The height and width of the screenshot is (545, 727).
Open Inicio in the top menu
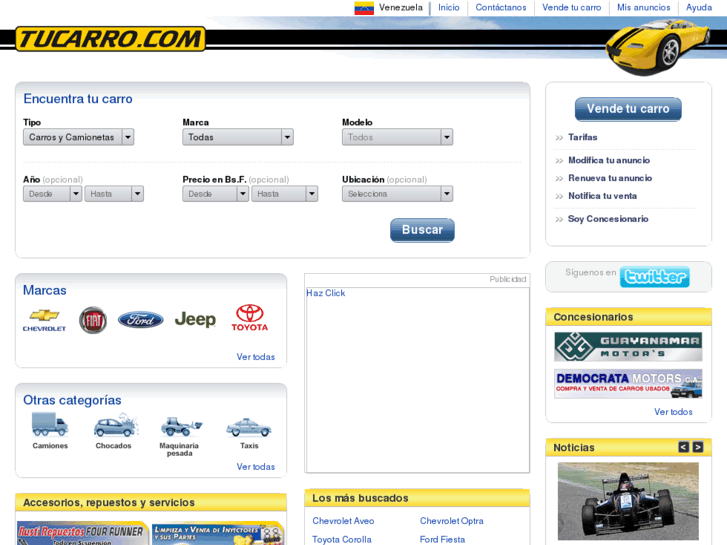(x=449, y=7)
